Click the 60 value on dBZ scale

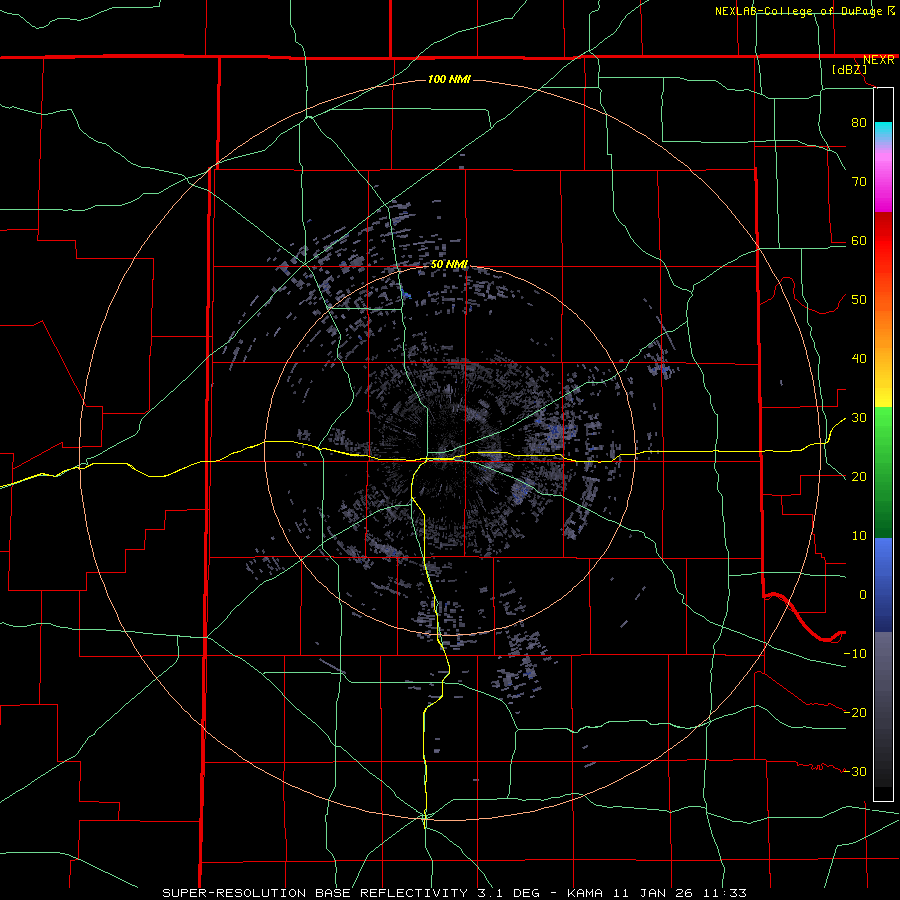click(x=859, y=240)
